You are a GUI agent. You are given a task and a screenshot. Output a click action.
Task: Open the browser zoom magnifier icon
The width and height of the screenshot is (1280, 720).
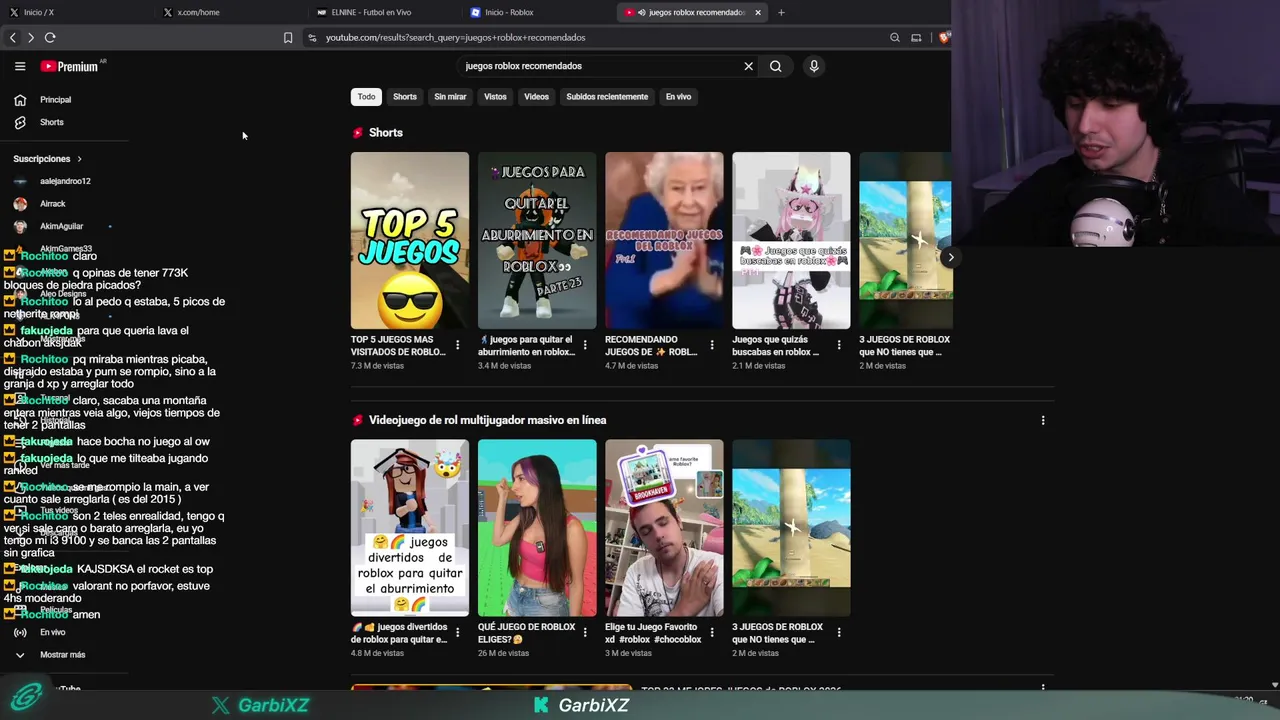point(895,37)
